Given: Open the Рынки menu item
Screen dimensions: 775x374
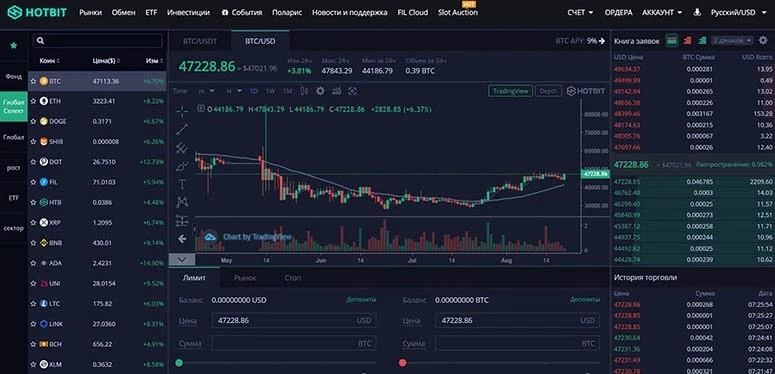Looking at the screenshot, I should 90,12.
